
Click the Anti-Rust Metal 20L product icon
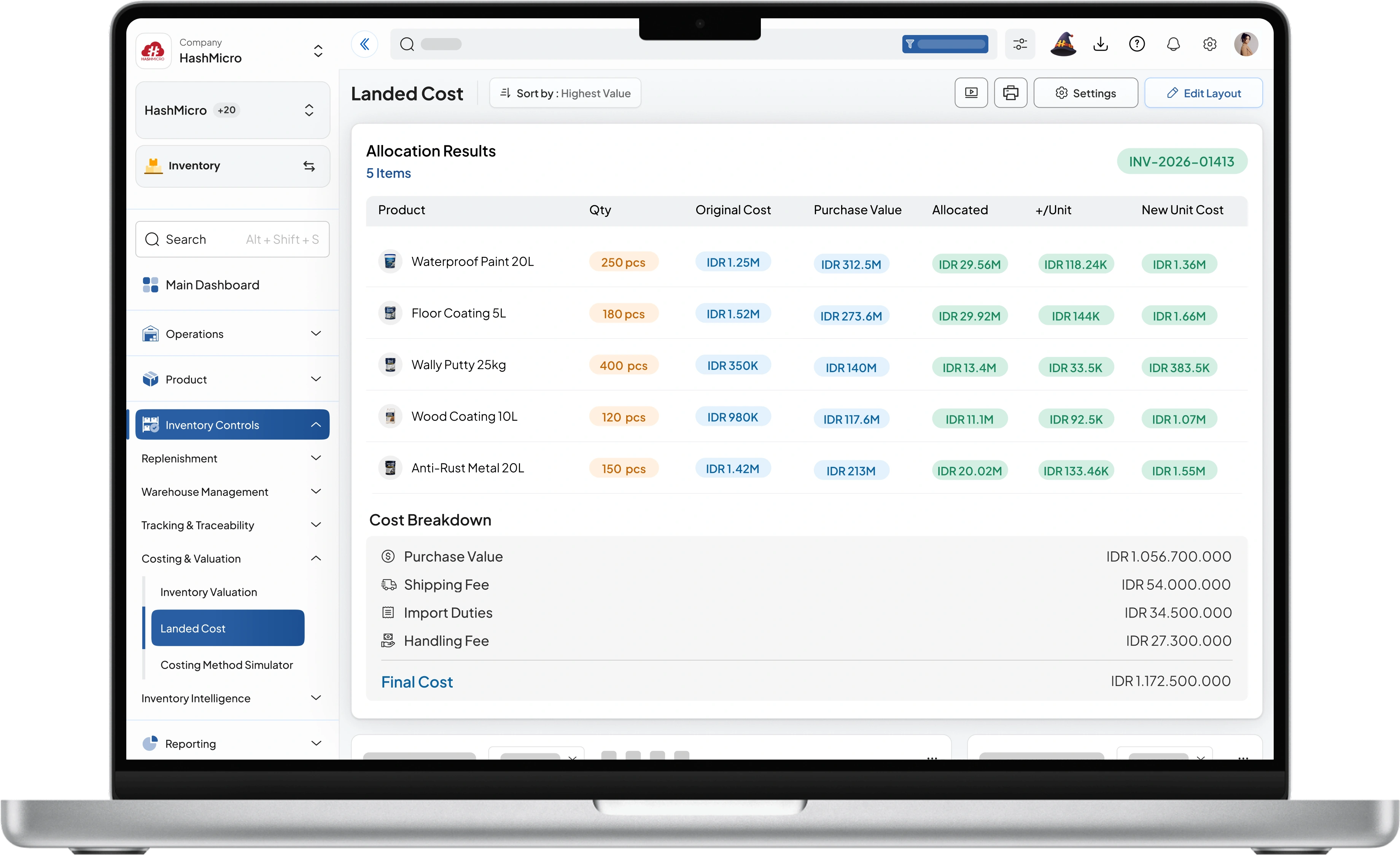coord(390,468)
